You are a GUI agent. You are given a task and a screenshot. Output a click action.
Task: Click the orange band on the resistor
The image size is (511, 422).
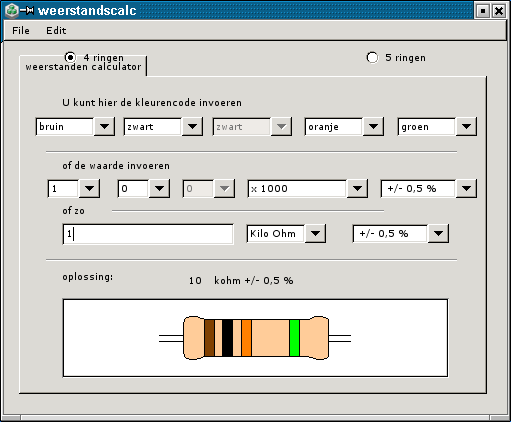coord(246,338)
